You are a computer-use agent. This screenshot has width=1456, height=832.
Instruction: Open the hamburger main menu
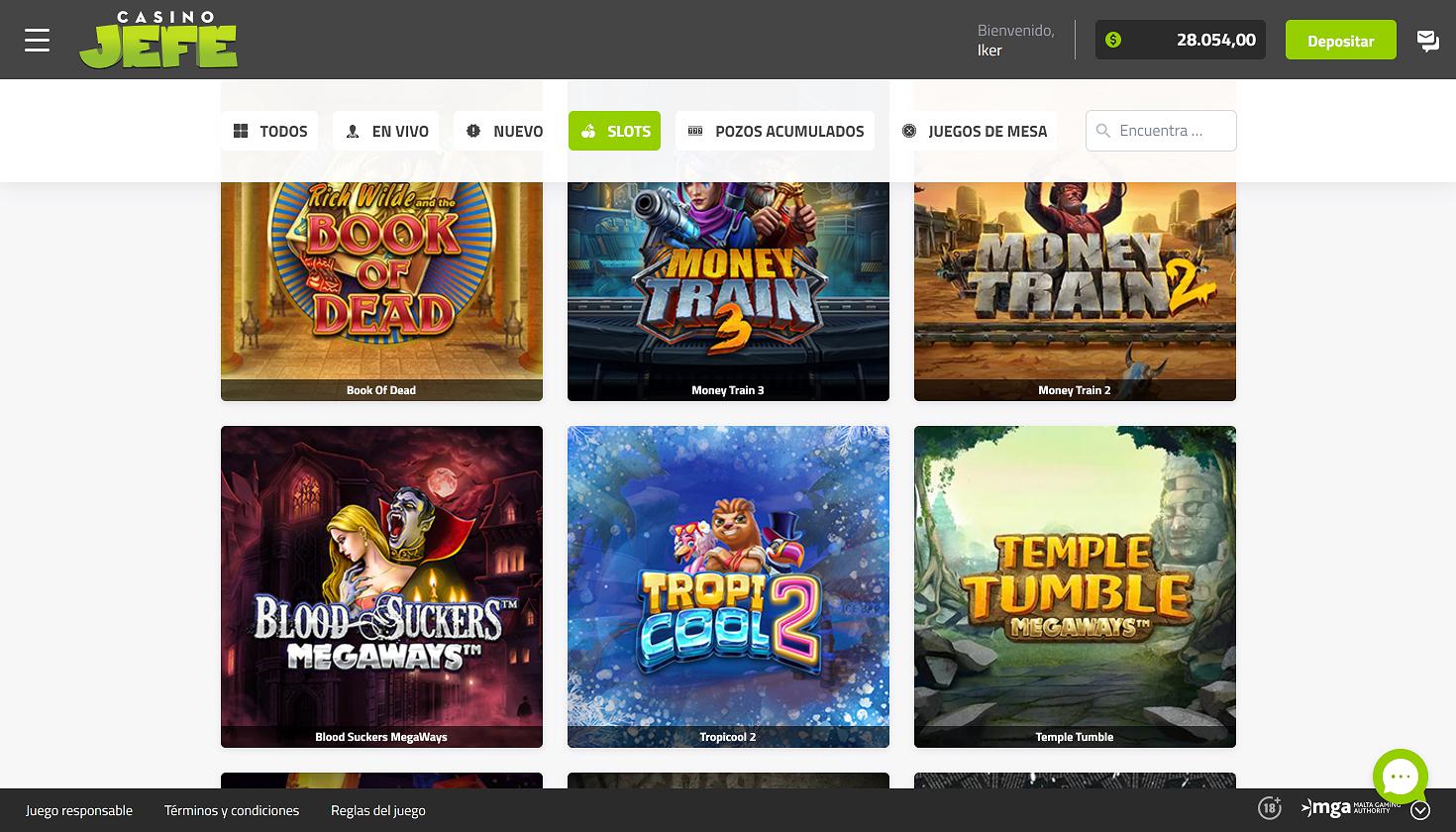[37, 40]
